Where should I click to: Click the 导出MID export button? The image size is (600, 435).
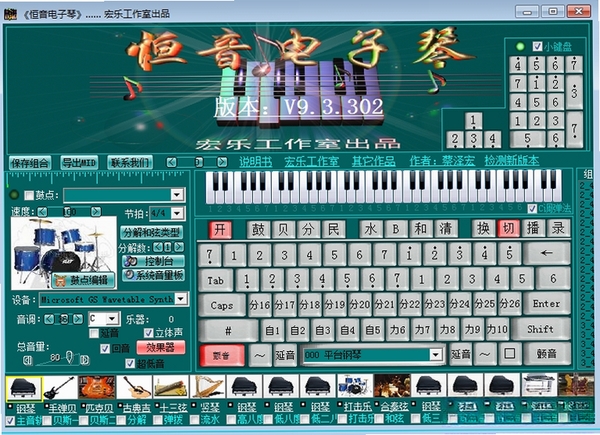tap(79, 163)
